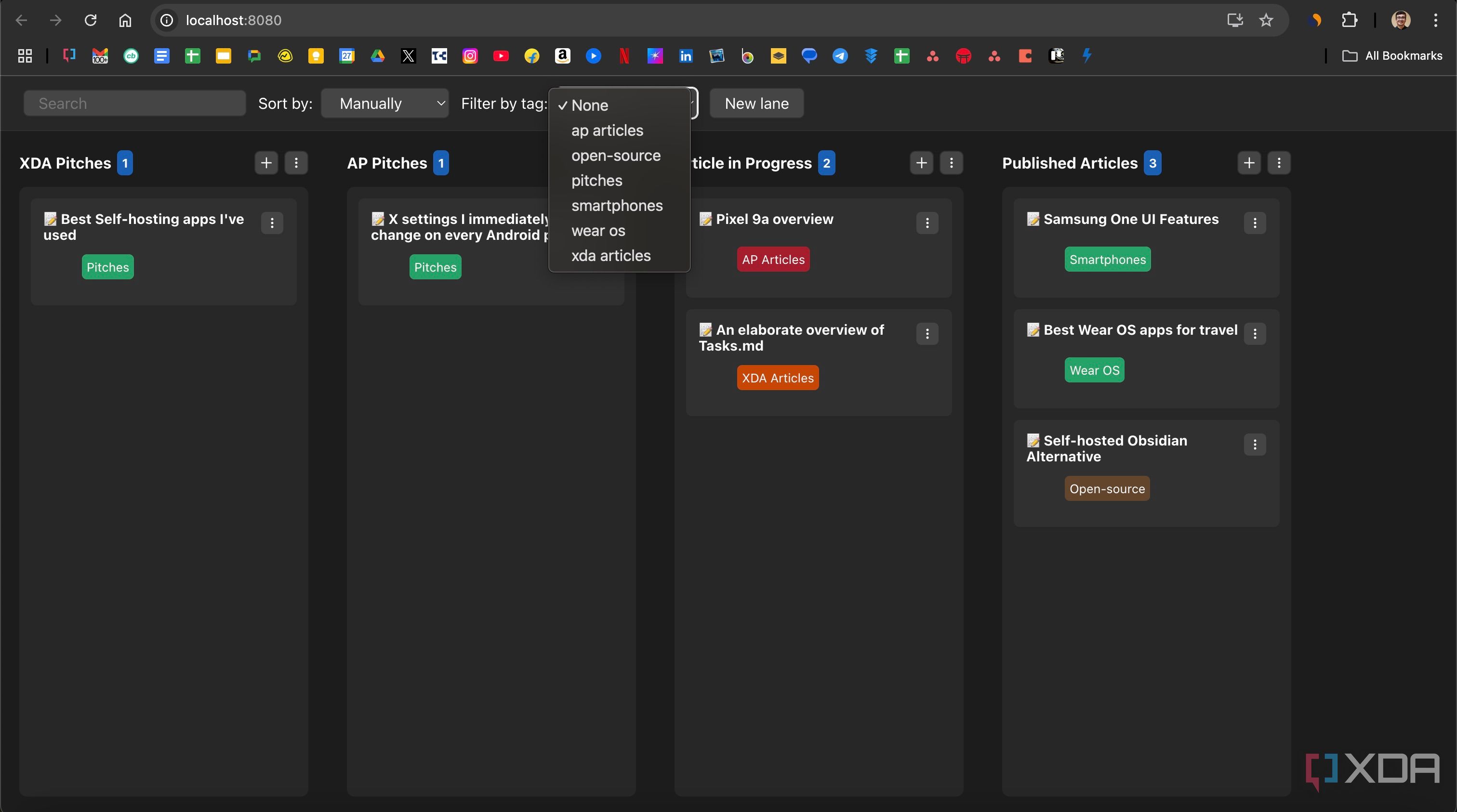Bookmark this page with the star
The height and width of the screenshot is (812, 1457).
coord(1266,20)
